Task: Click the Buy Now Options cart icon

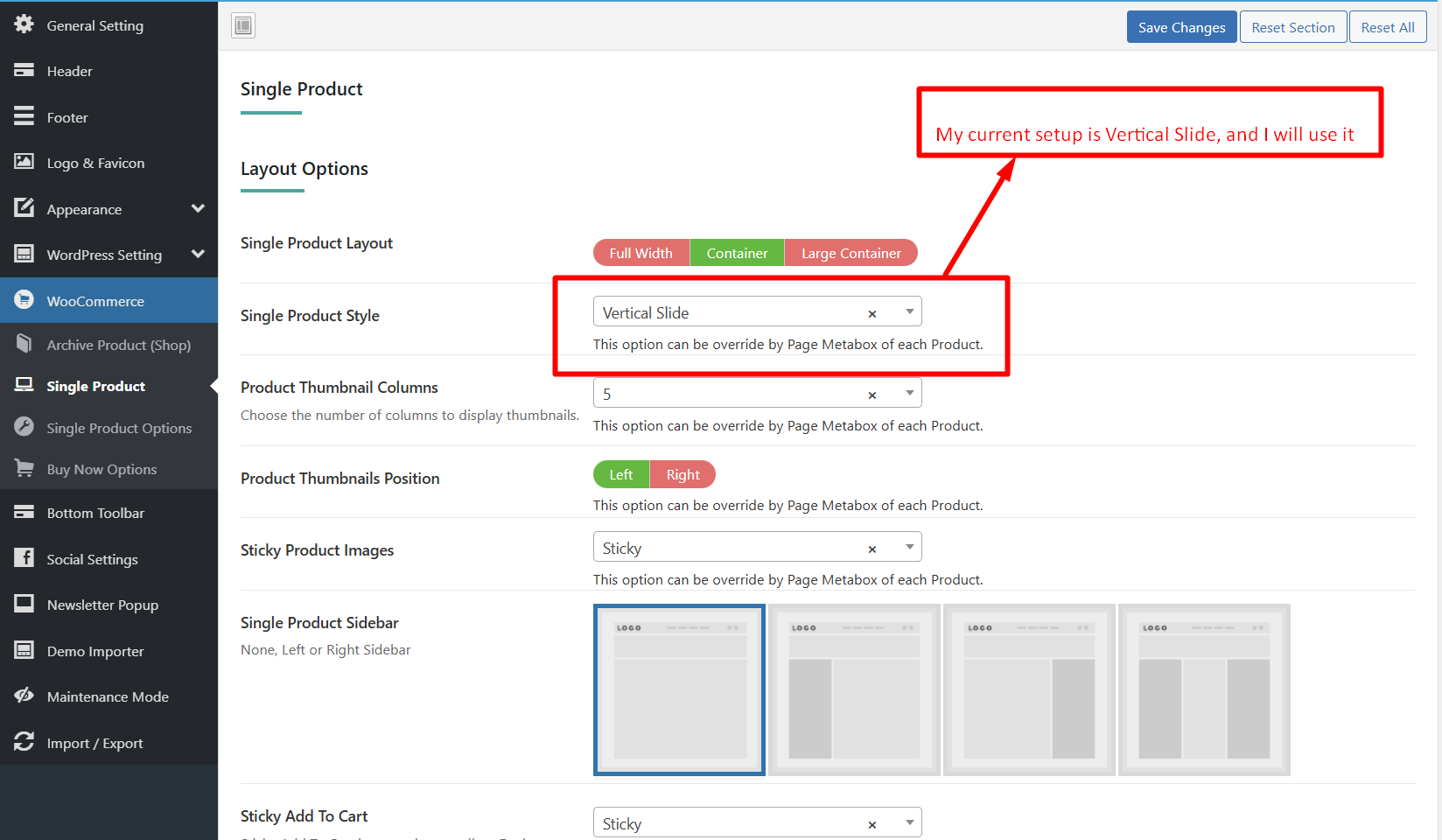Action: click(24, 468)
